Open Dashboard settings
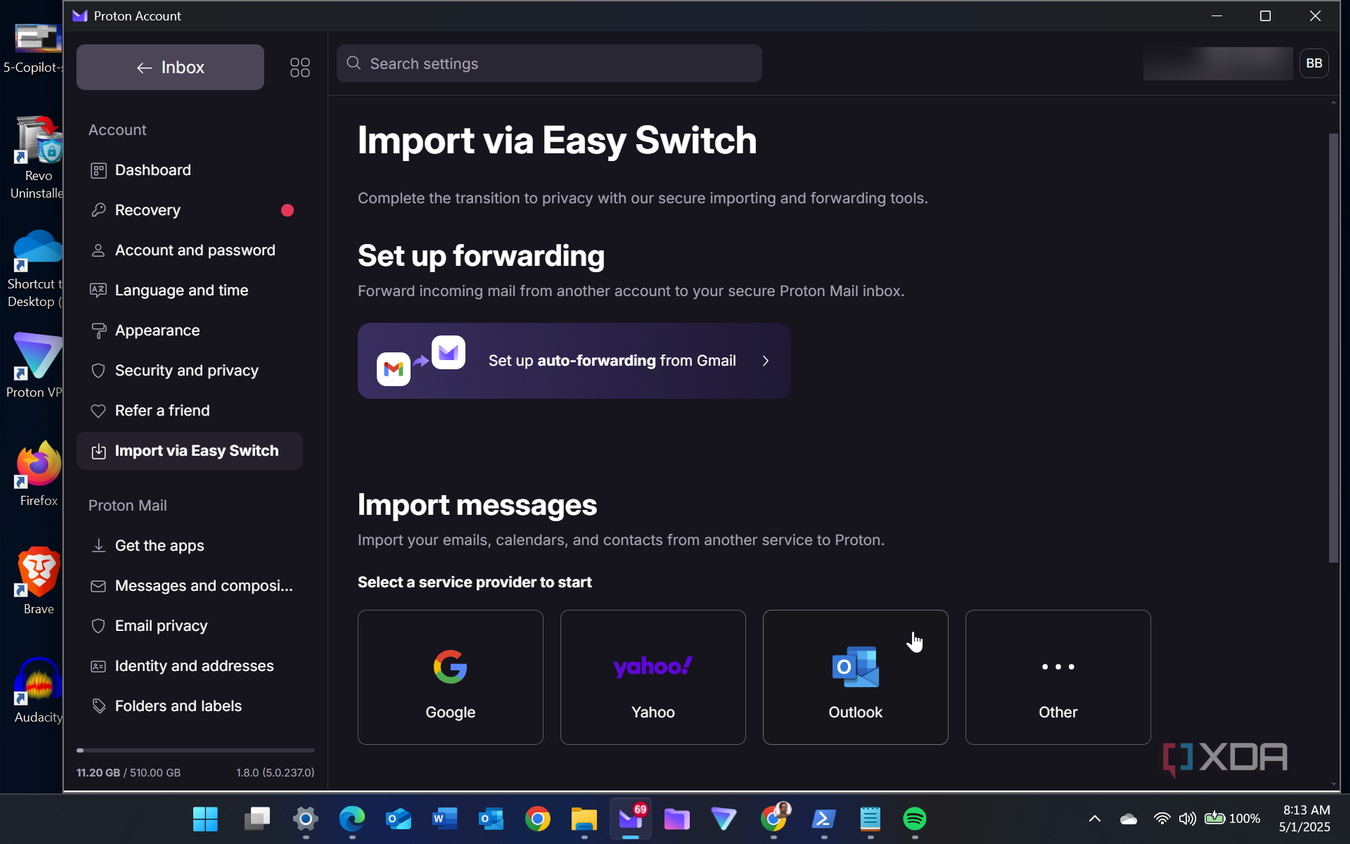The height and width of the screenshot is (844, 1350). click(190, 170)
